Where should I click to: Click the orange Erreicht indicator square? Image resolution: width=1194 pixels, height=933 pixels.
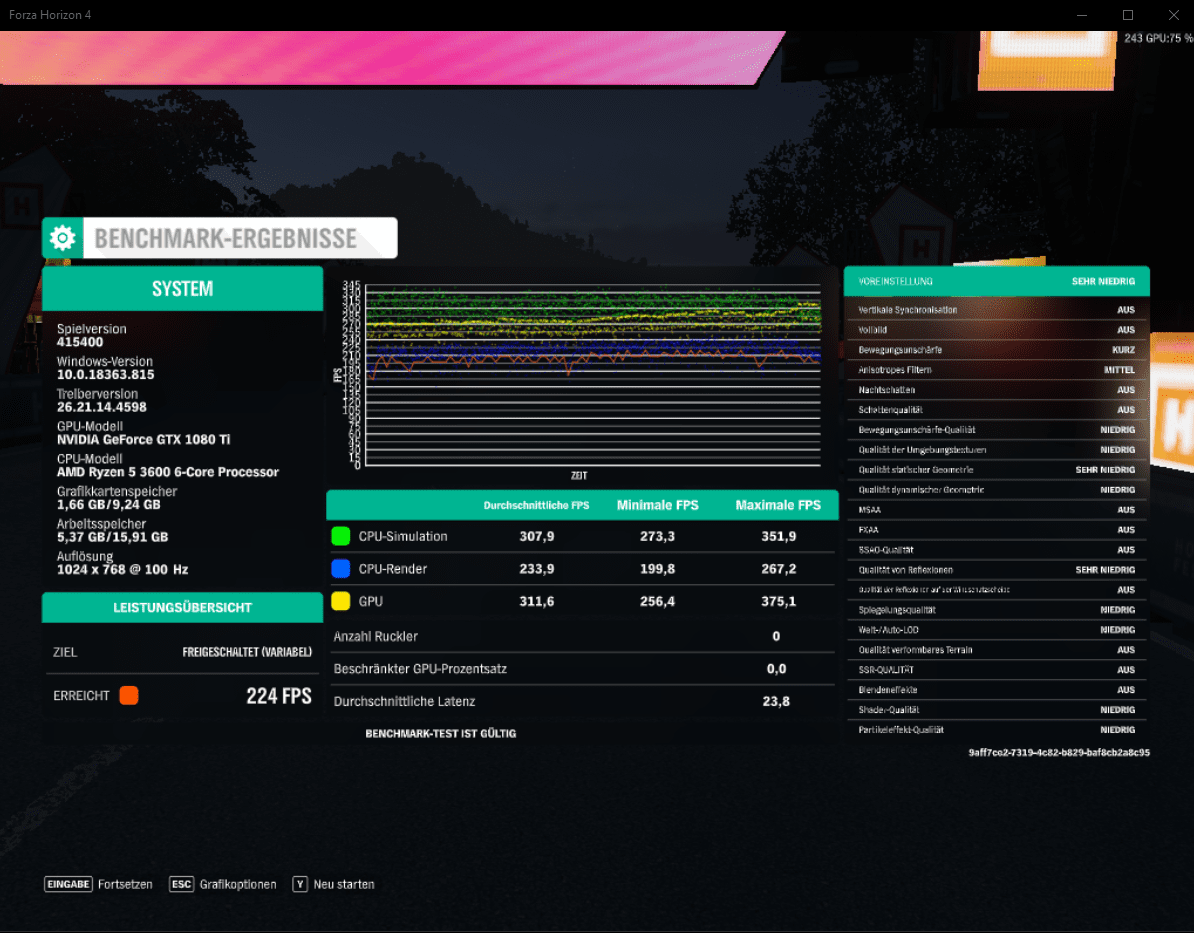129,695
